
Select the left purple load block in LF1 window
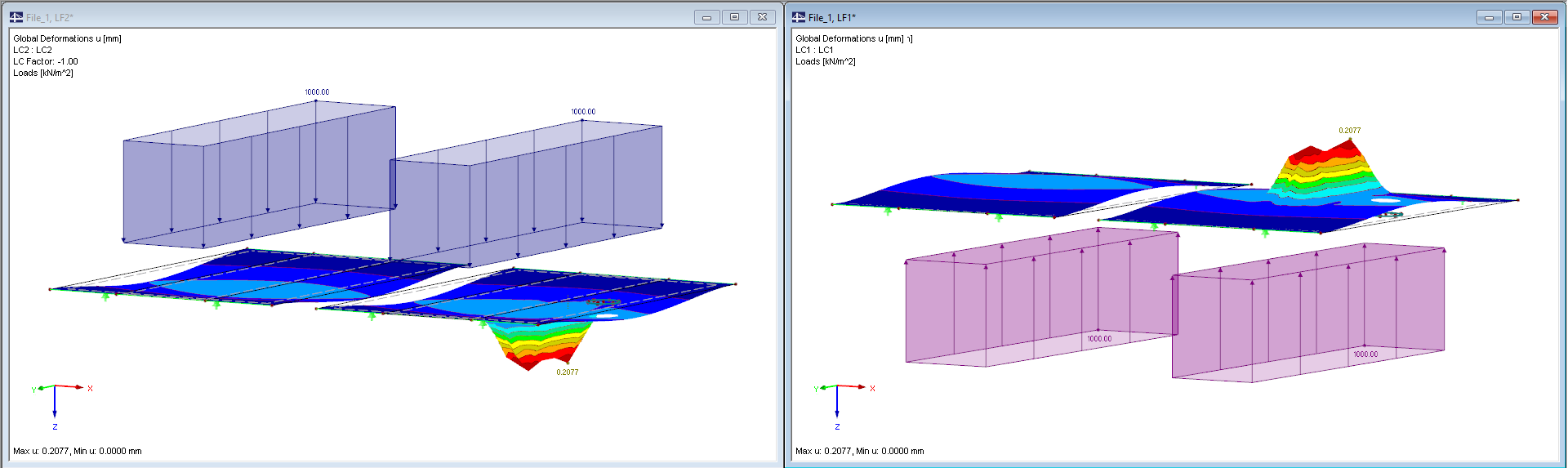[1041, 298]
